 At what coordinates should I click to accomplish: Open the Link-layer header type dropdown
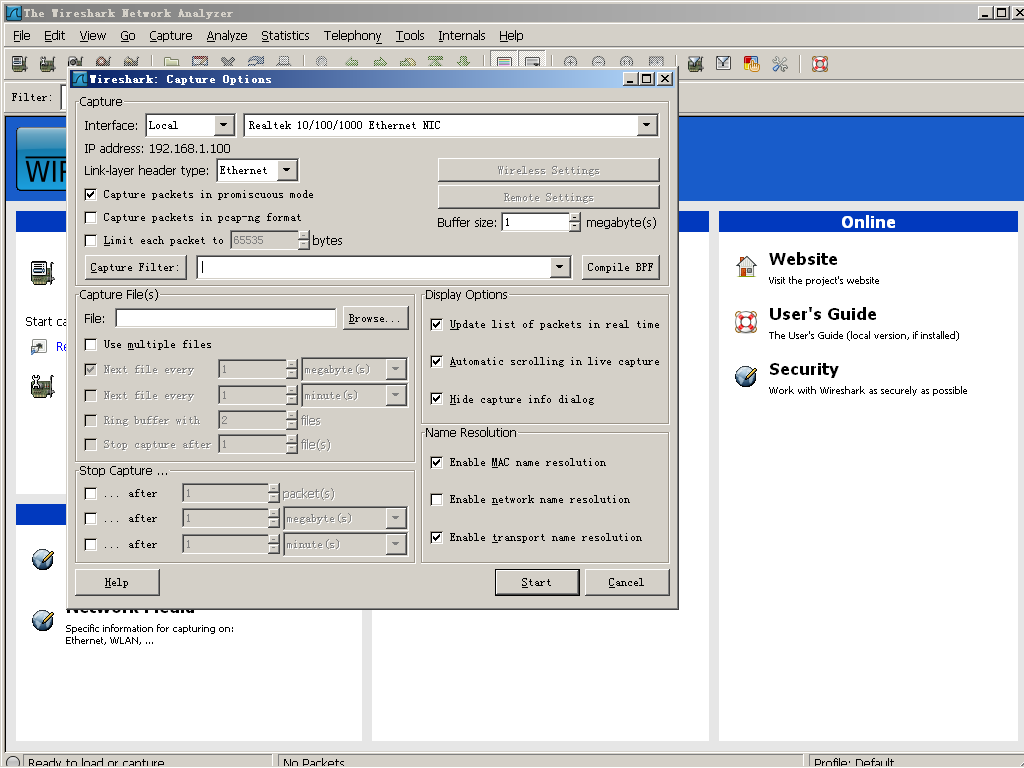287,170
